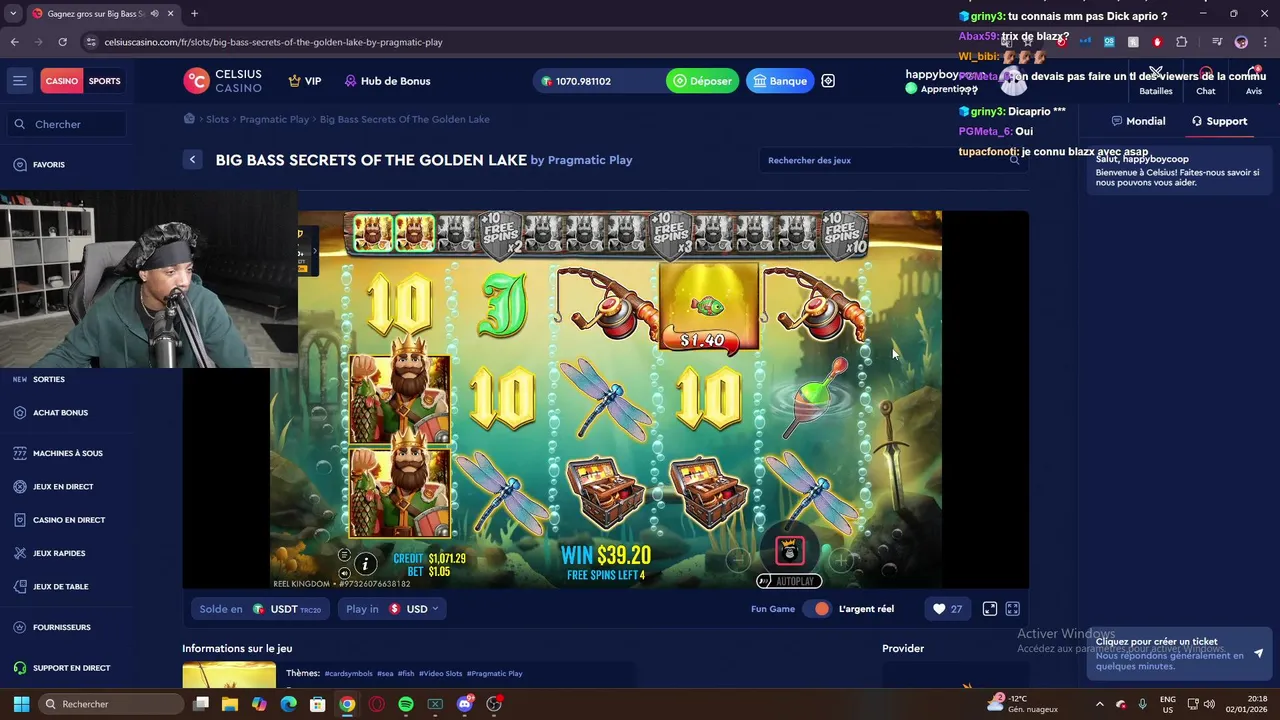Switch to the CASINO tab
1280x720 pixels.
(x=62, y=81)
